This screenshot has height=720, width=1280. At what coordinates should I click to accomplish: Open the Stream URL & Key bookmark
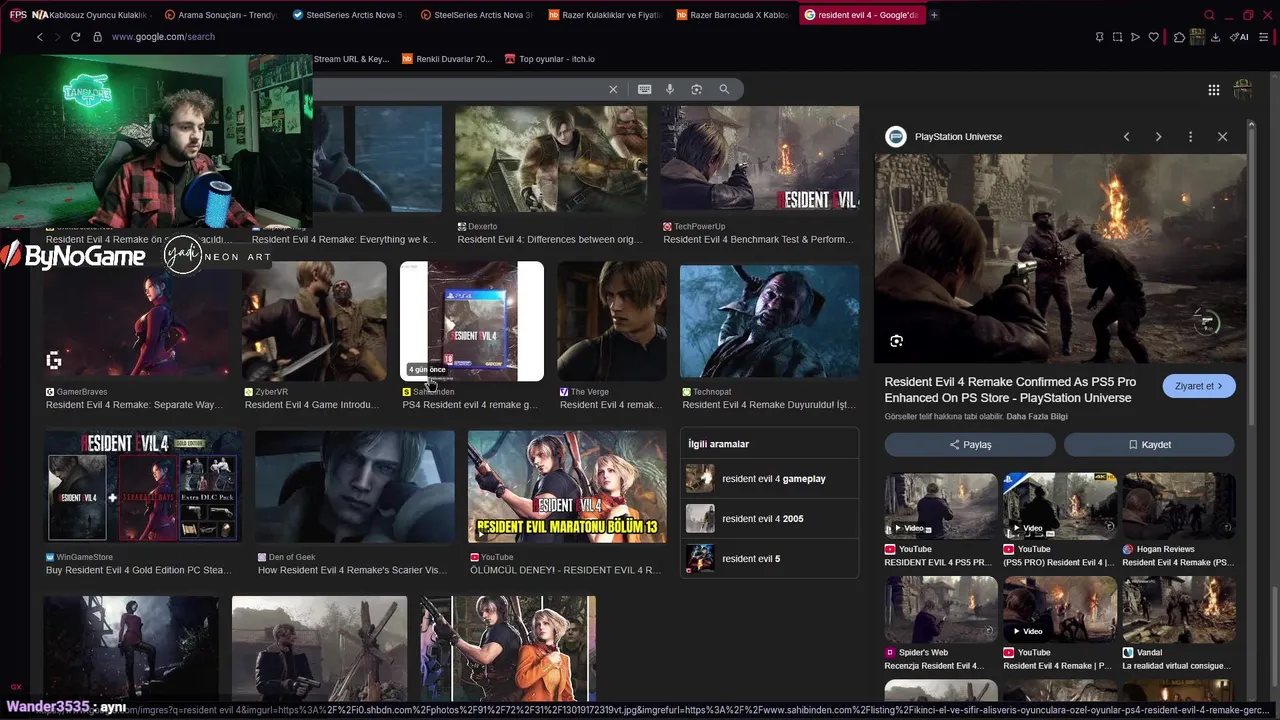pos(351,59)
